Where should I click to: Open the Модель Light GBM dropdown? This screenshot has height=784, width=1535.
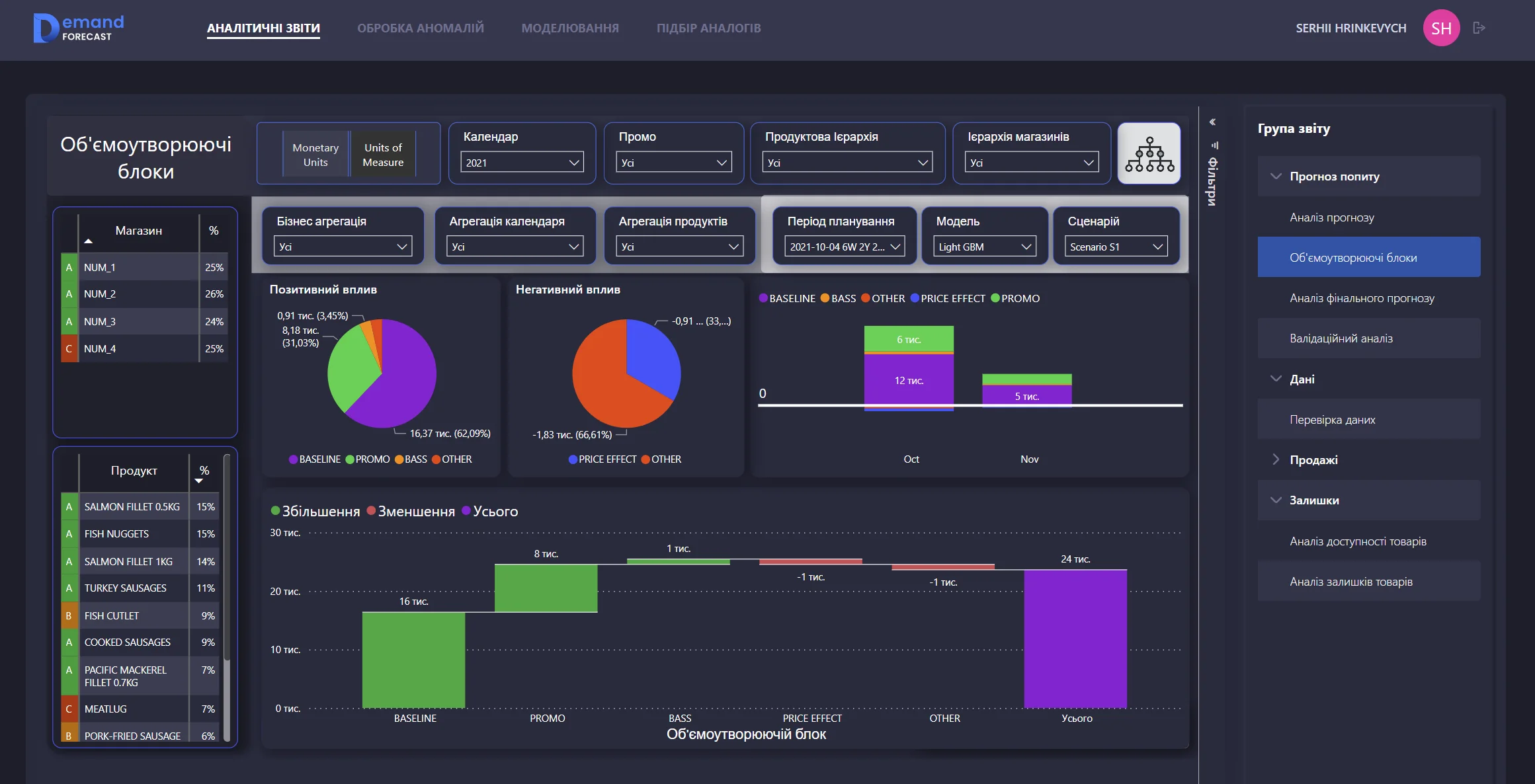click(x=984, y=247)
